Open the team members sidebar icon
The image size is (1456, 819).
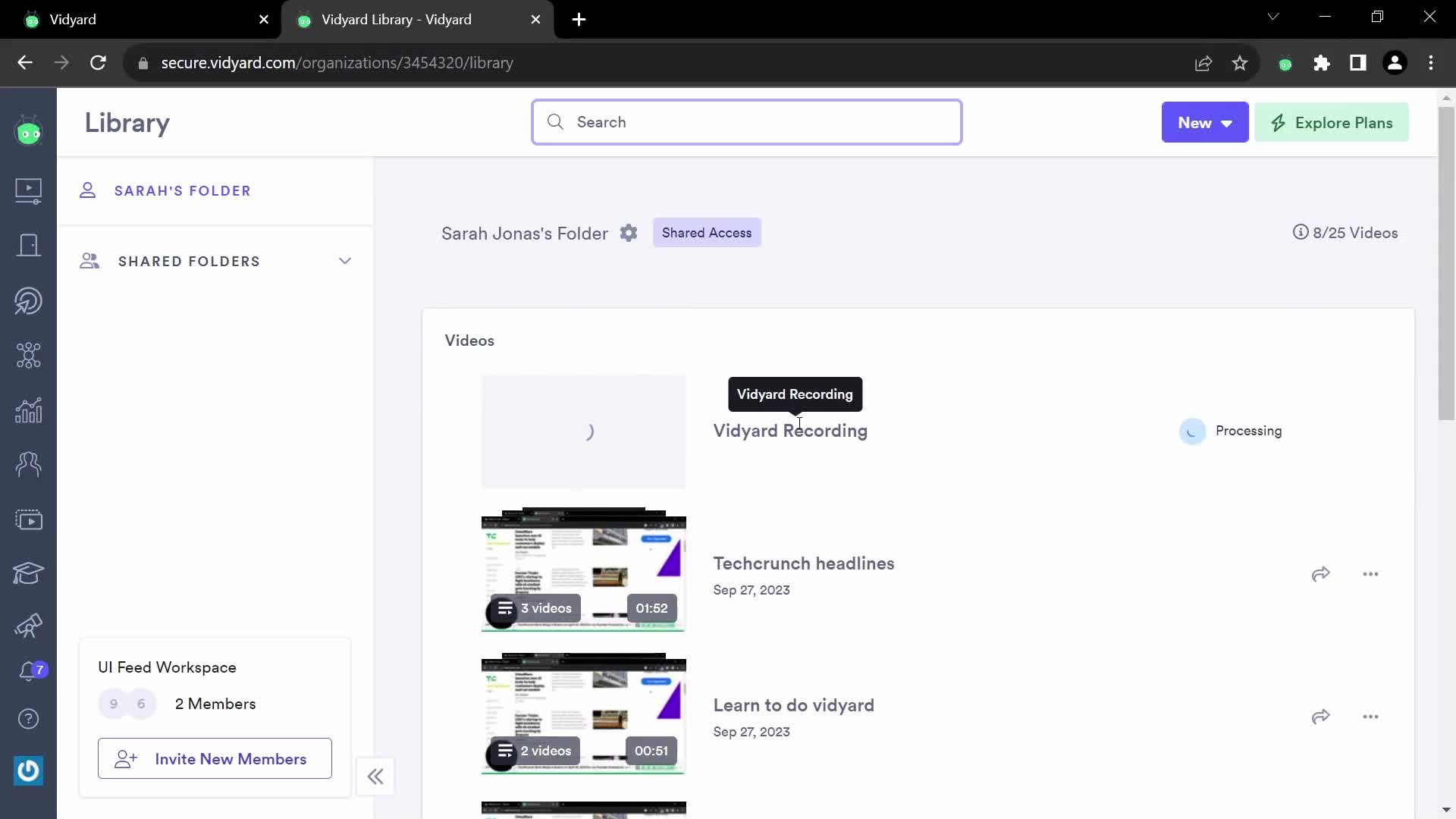click(x=29, y=464)
